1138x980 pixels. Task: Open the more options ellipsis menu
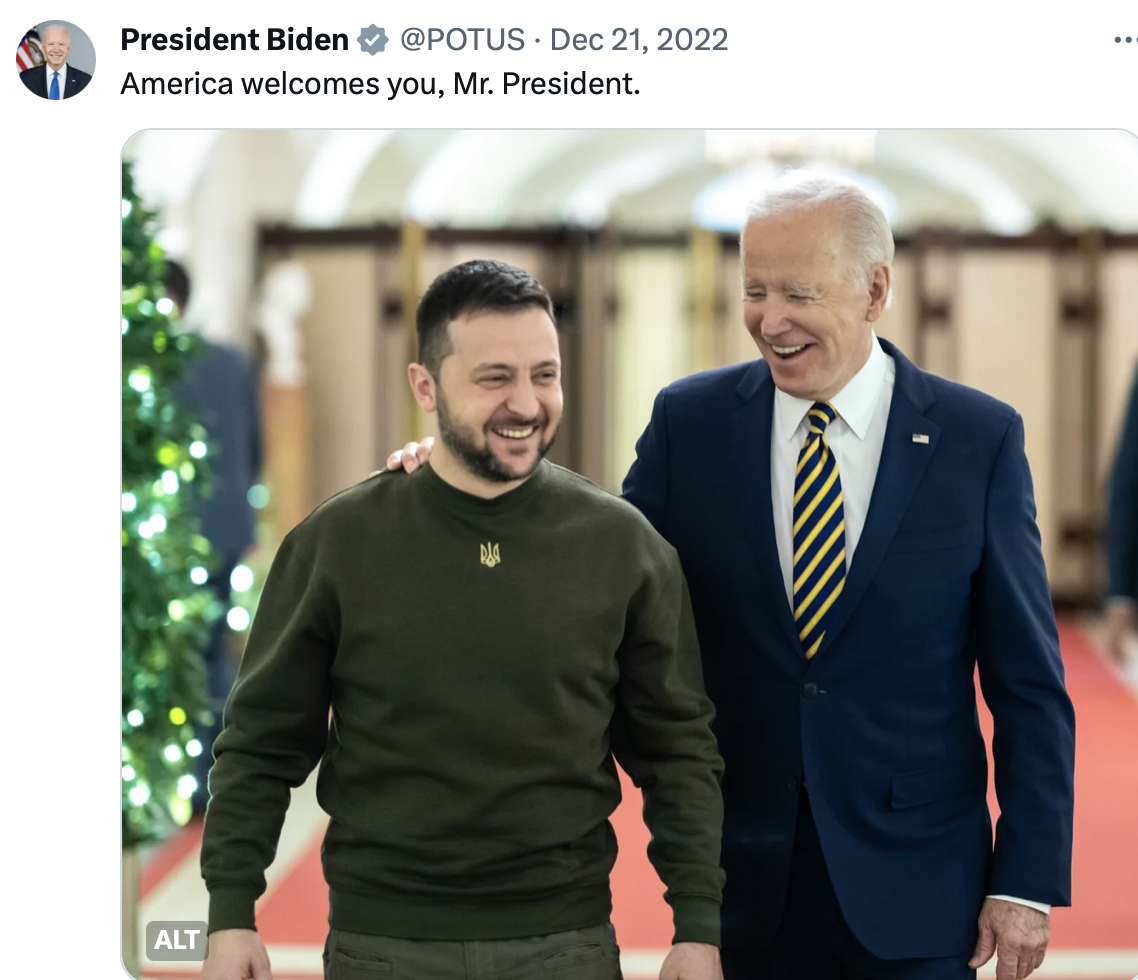(1126, 40)
